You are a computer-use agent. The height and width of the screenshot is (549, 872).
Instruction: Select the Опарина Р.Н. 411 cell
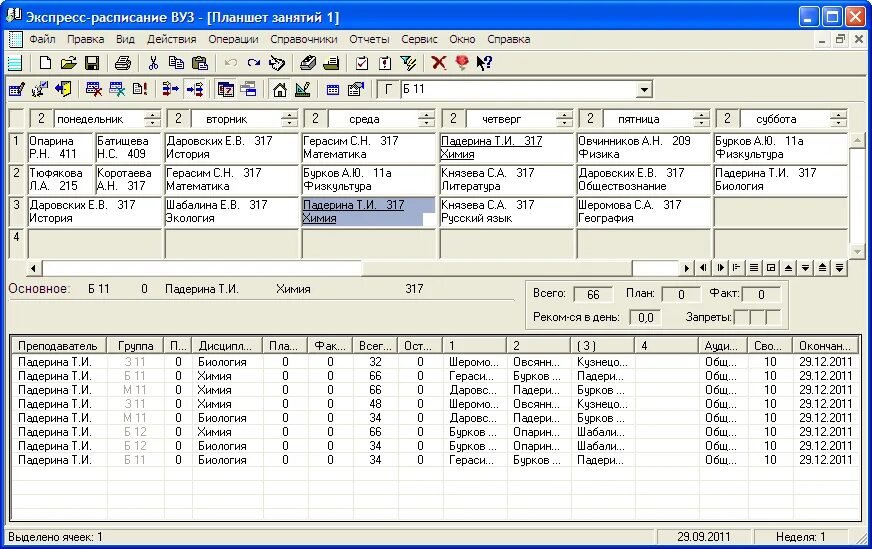[x=60, y=147]
